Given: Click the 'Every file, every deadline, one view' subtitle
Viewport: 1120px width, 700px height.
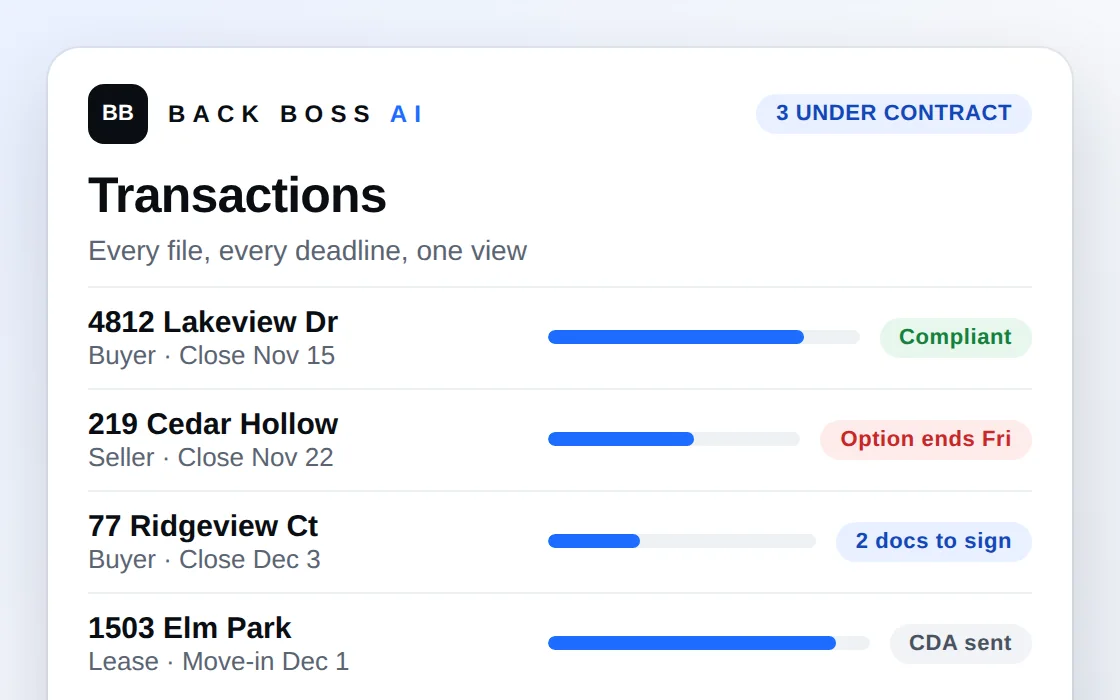Looking at the screenshot, I should click(307, 251).
